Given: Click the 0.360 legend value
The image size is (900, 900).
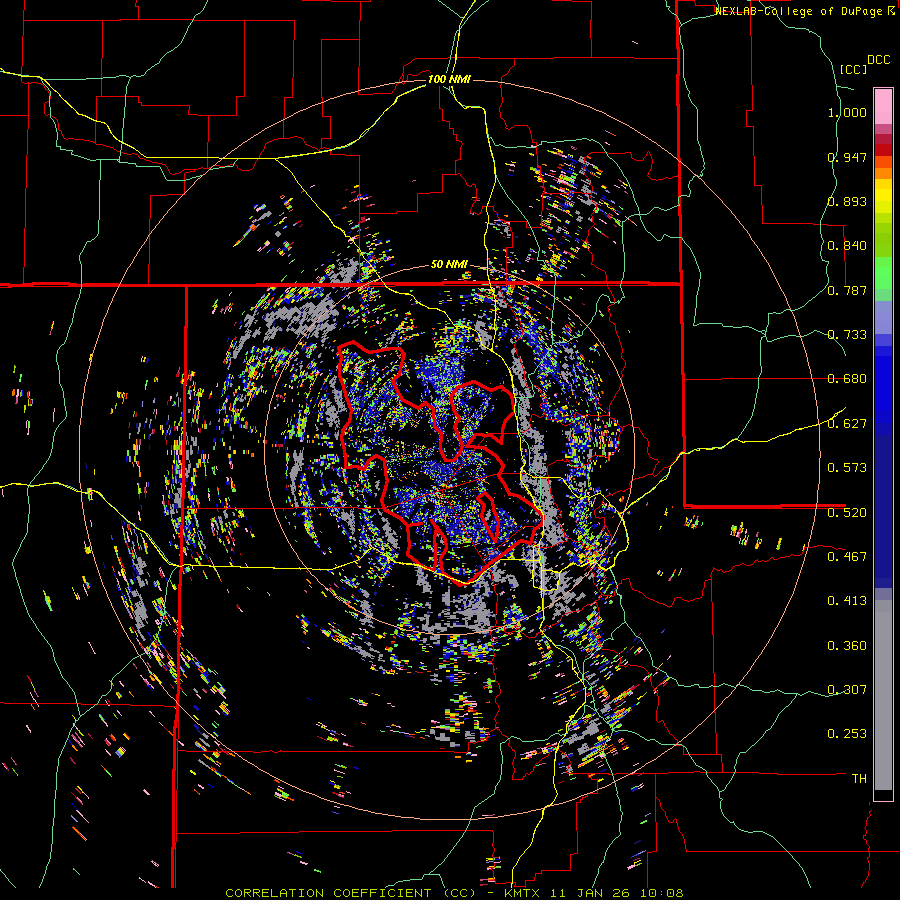Looking at the screenshot, I should point(847,646).
